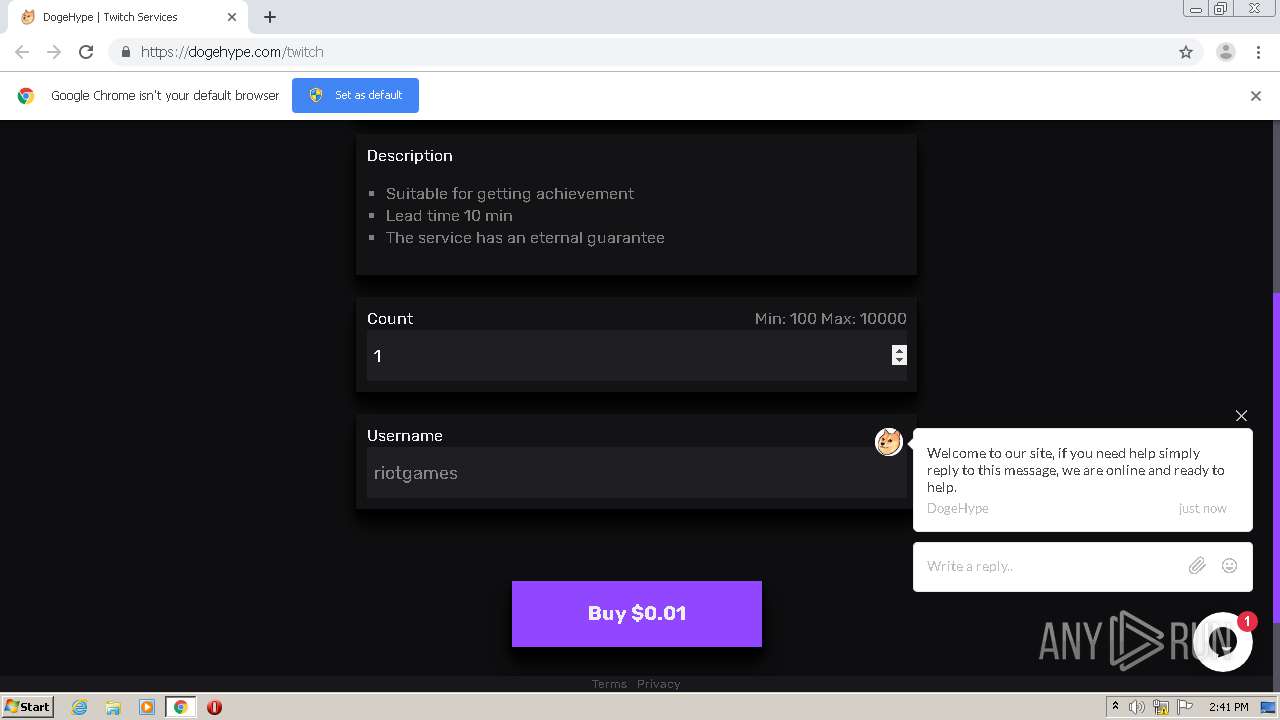Click the welcome message text in chat

point(1076,470)
